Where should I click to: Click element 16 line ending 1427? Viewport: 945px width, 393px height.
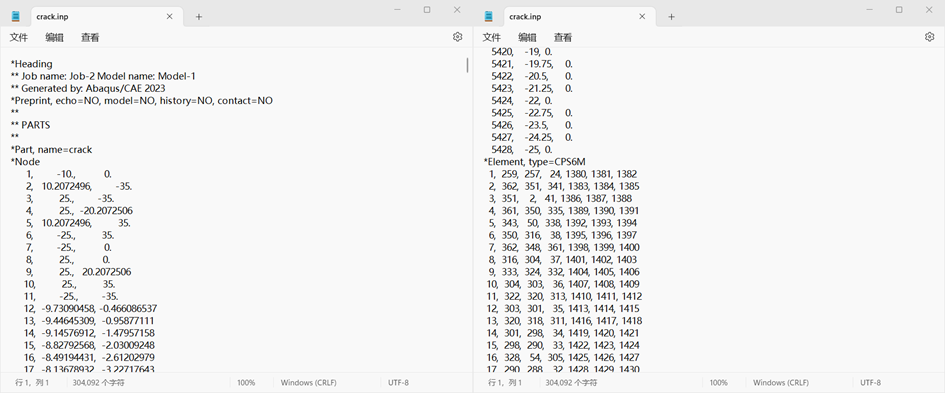pyautogui.click(x=563, y=357)
